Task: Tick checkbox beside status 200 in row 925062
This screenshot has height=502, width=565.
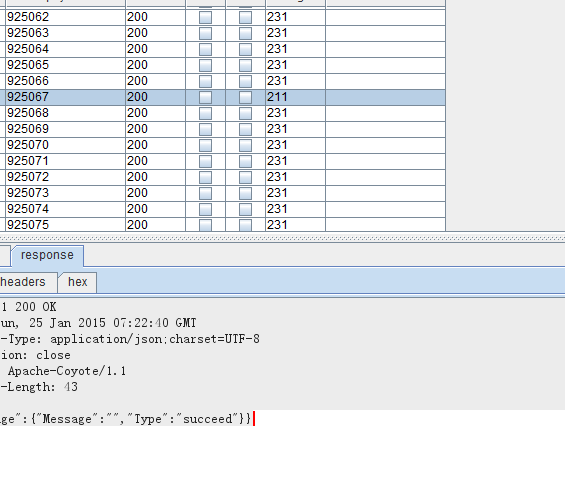Action: tap(205, 17)
